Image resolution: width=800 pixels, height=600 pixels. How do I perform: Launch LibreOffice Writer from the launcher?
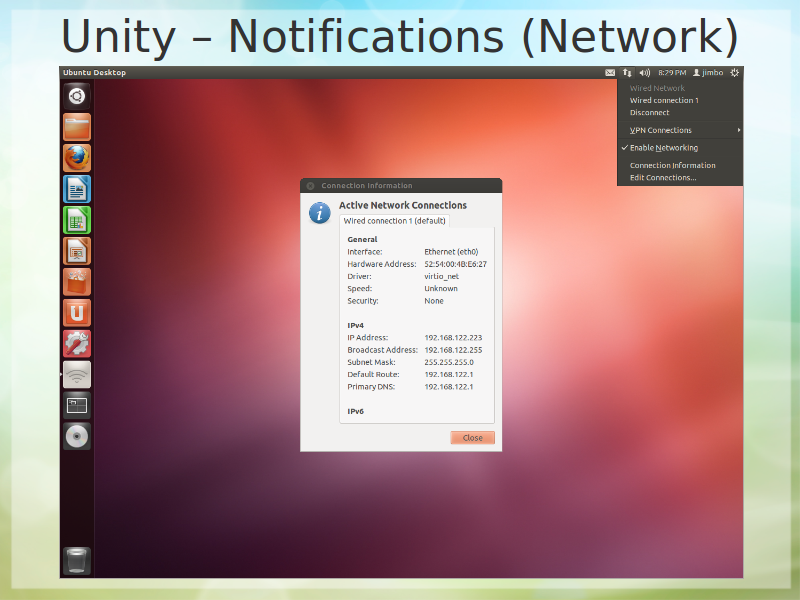77,189
